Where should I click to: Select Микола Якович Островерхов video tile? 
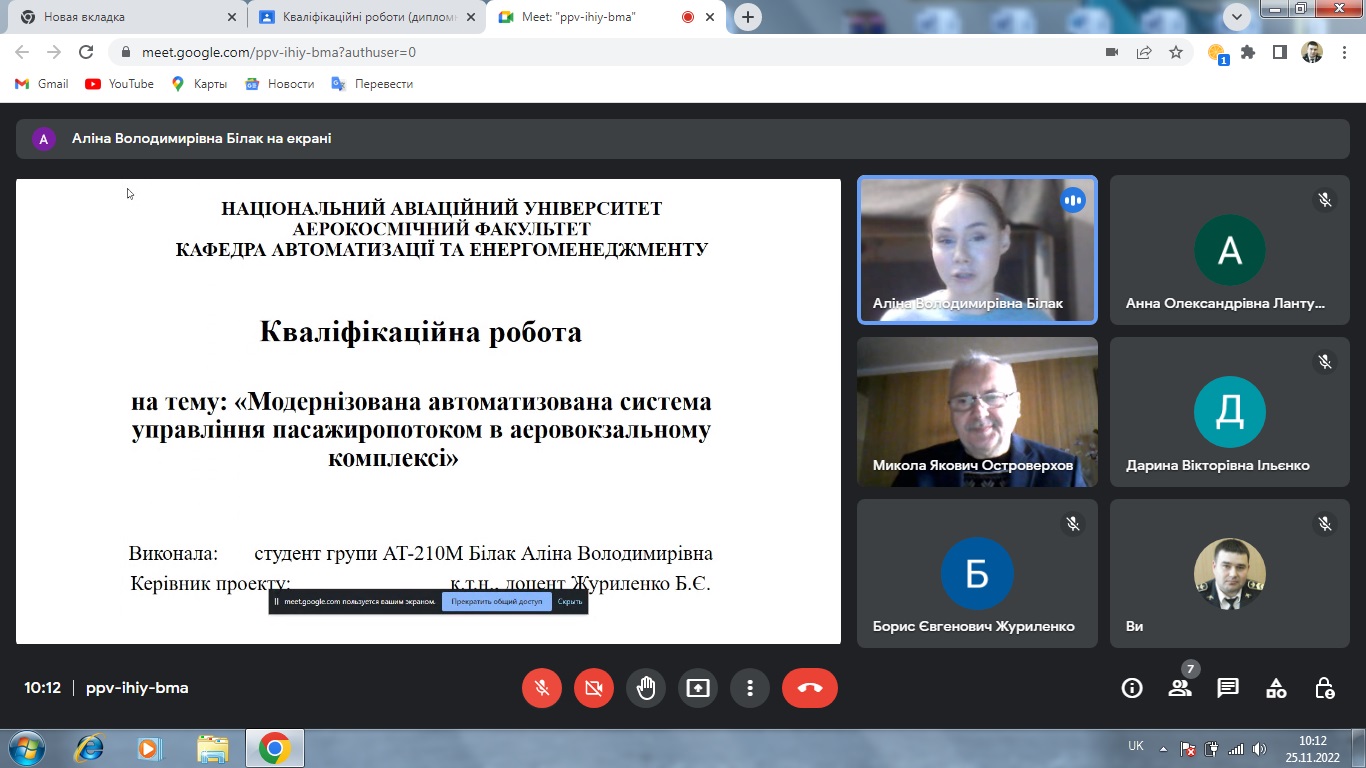[x=977, y=412]
